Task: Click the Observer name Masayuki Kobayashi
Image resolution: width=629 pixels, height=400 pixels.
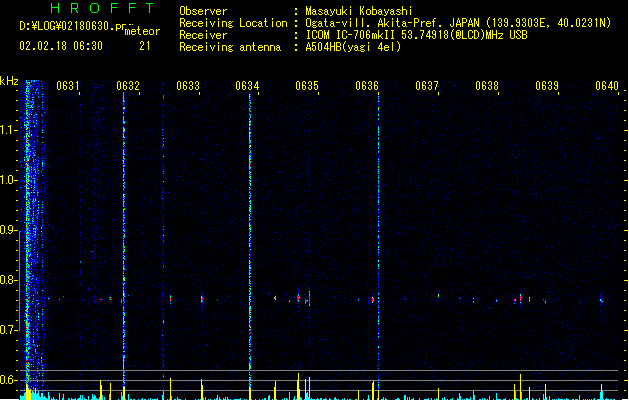Action: tap(359, 11)
